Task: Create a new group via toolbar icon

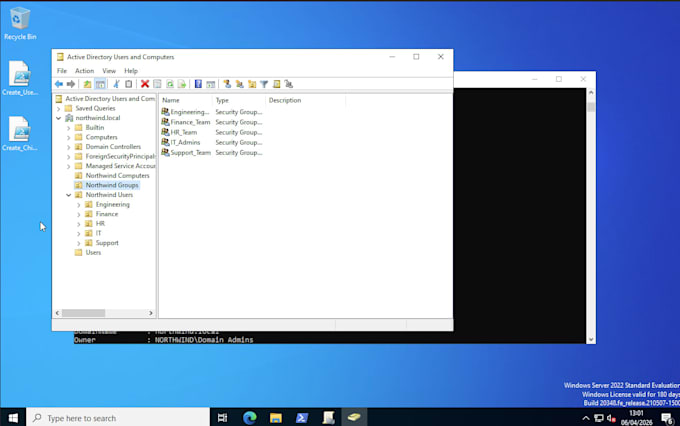Action: click(239, 84)
